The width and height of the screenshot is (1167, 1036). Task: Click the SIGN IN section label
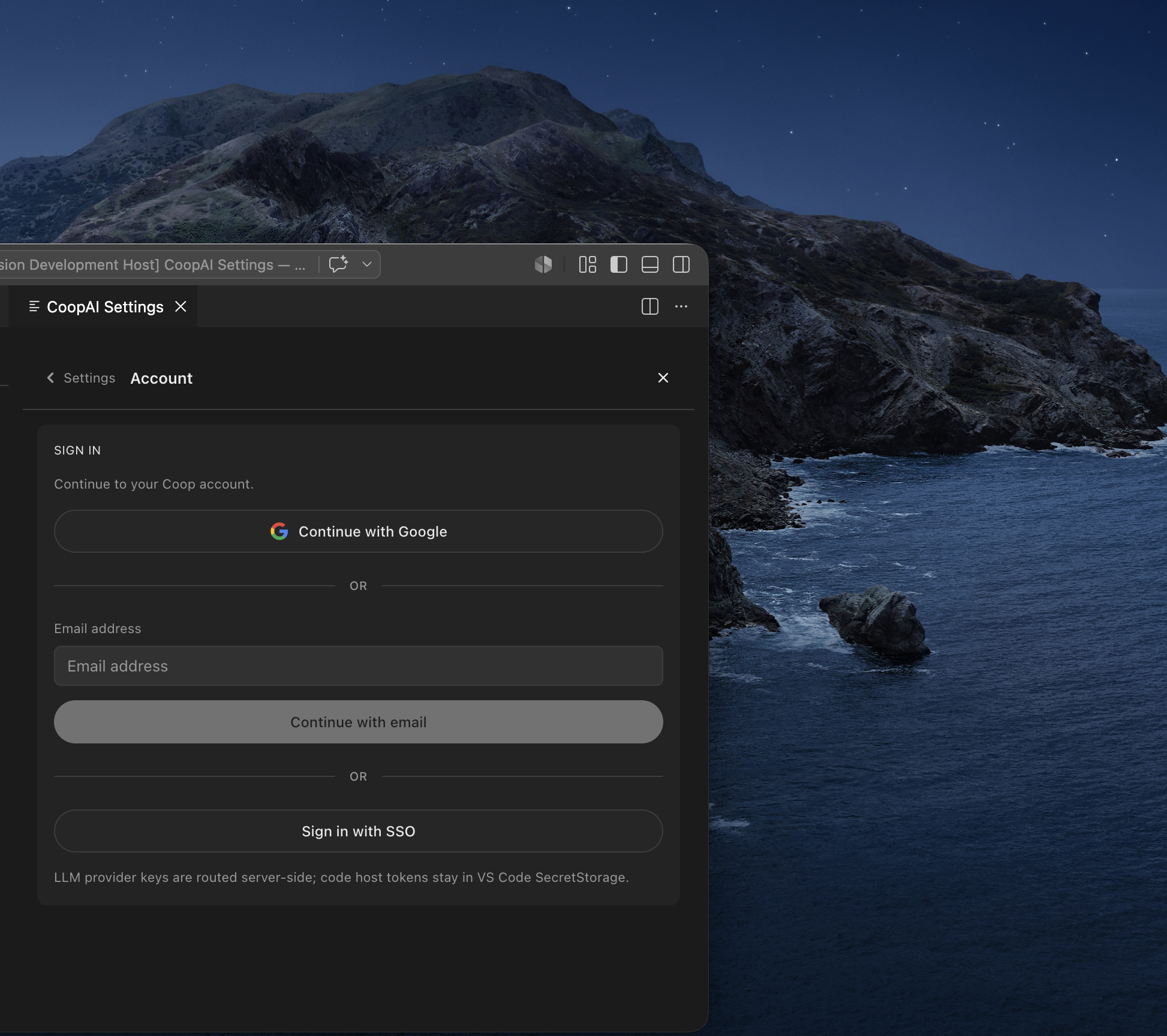pyautogui.click(x=77, y=450)
